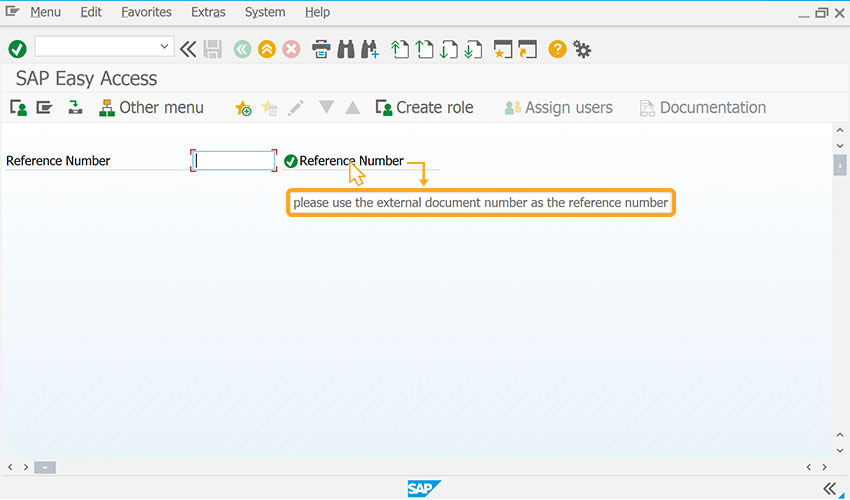Click Add to Favorites star icon
Image resolution: width=850 pixels, height=500 pixels.
(243, 108)
